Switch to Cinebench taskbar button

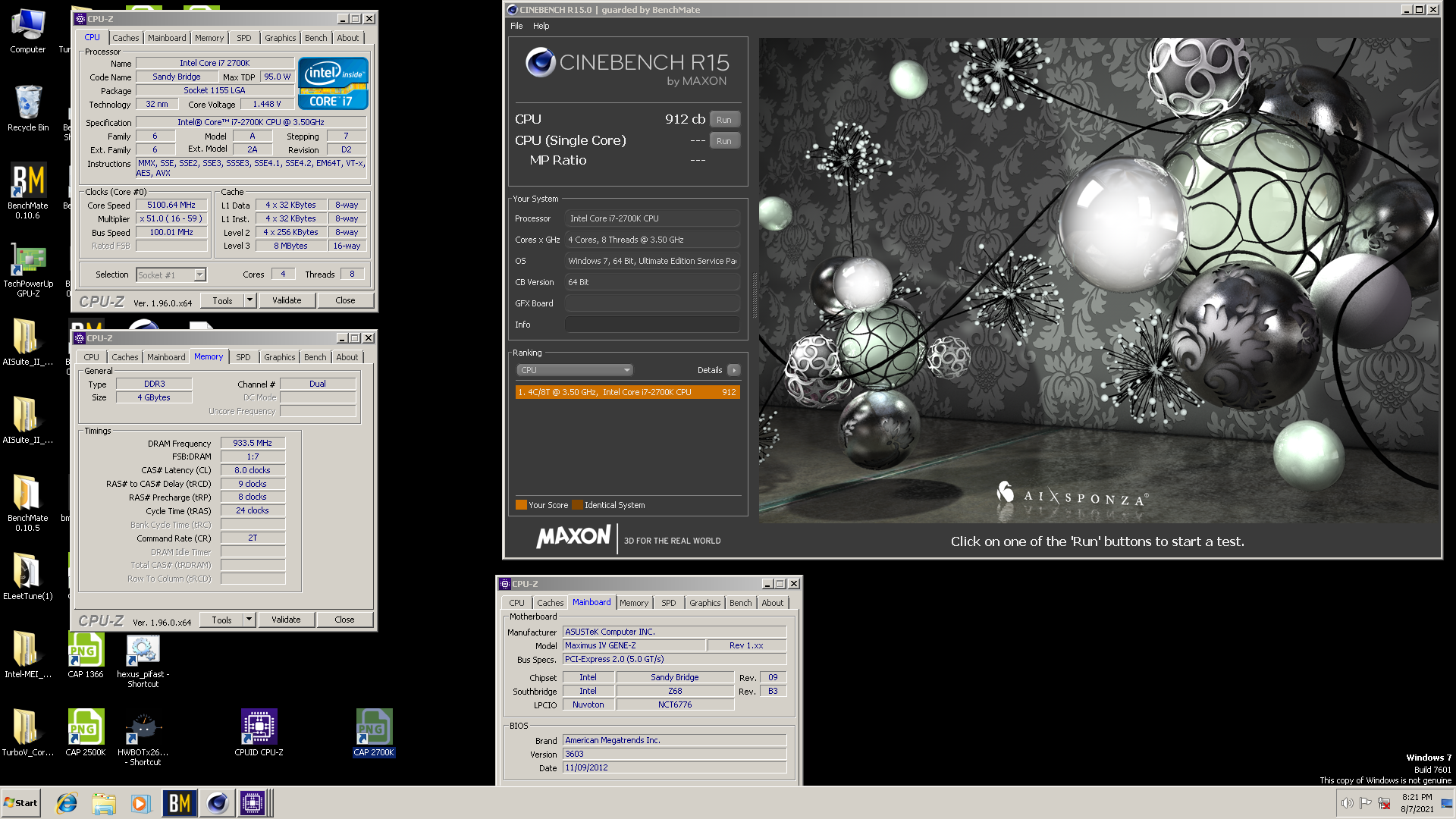pyautogui.click(x=217, y=803)
